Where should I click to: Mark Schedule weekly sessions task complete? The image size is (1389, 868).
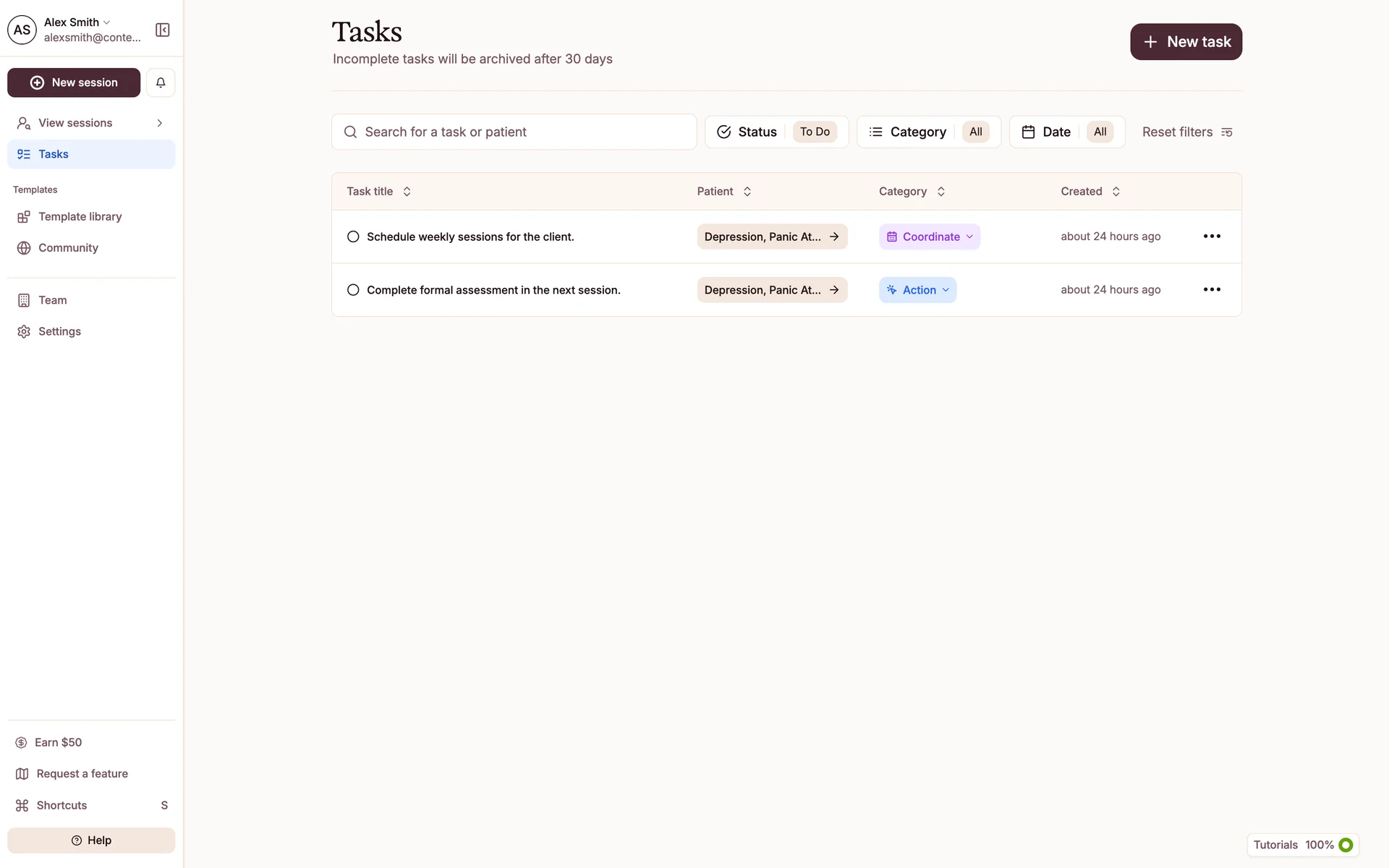[353, 237]
